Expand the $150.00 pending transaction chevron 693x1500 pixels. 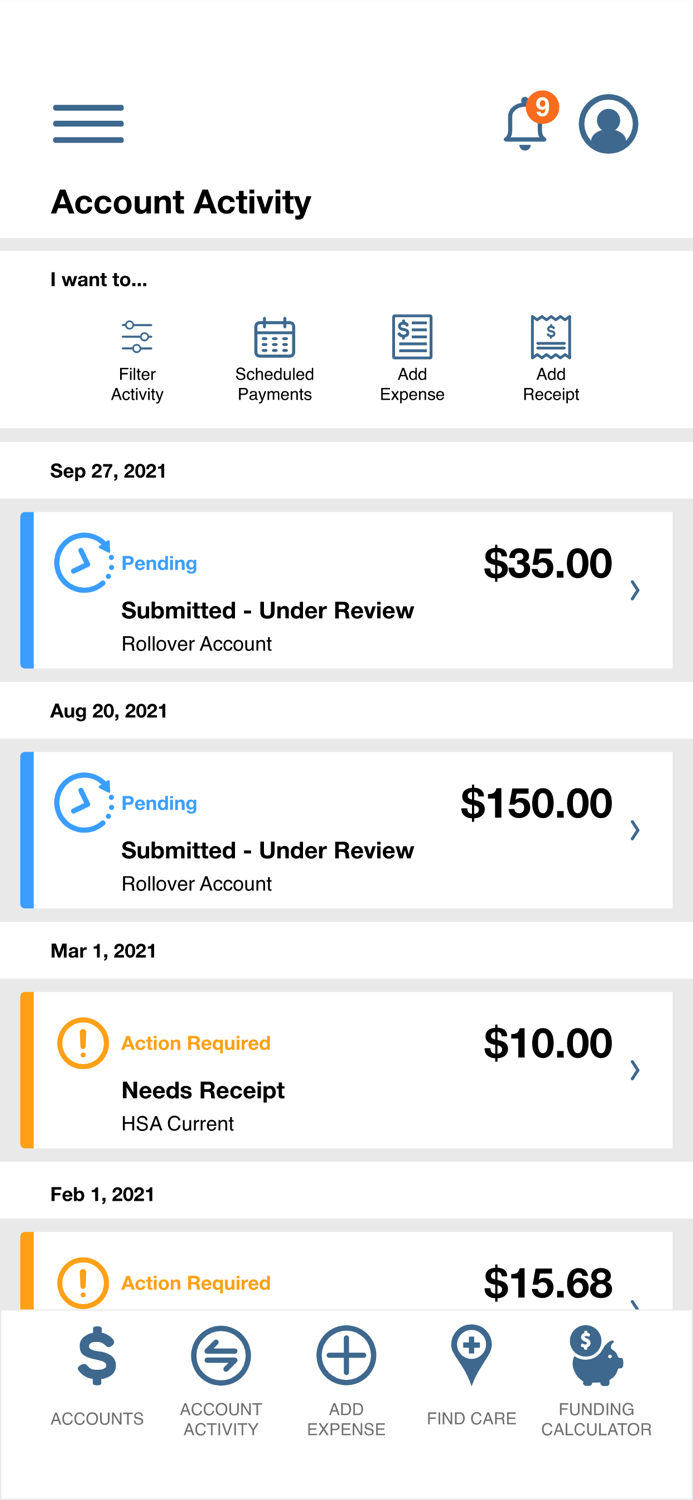pos(634,830)
